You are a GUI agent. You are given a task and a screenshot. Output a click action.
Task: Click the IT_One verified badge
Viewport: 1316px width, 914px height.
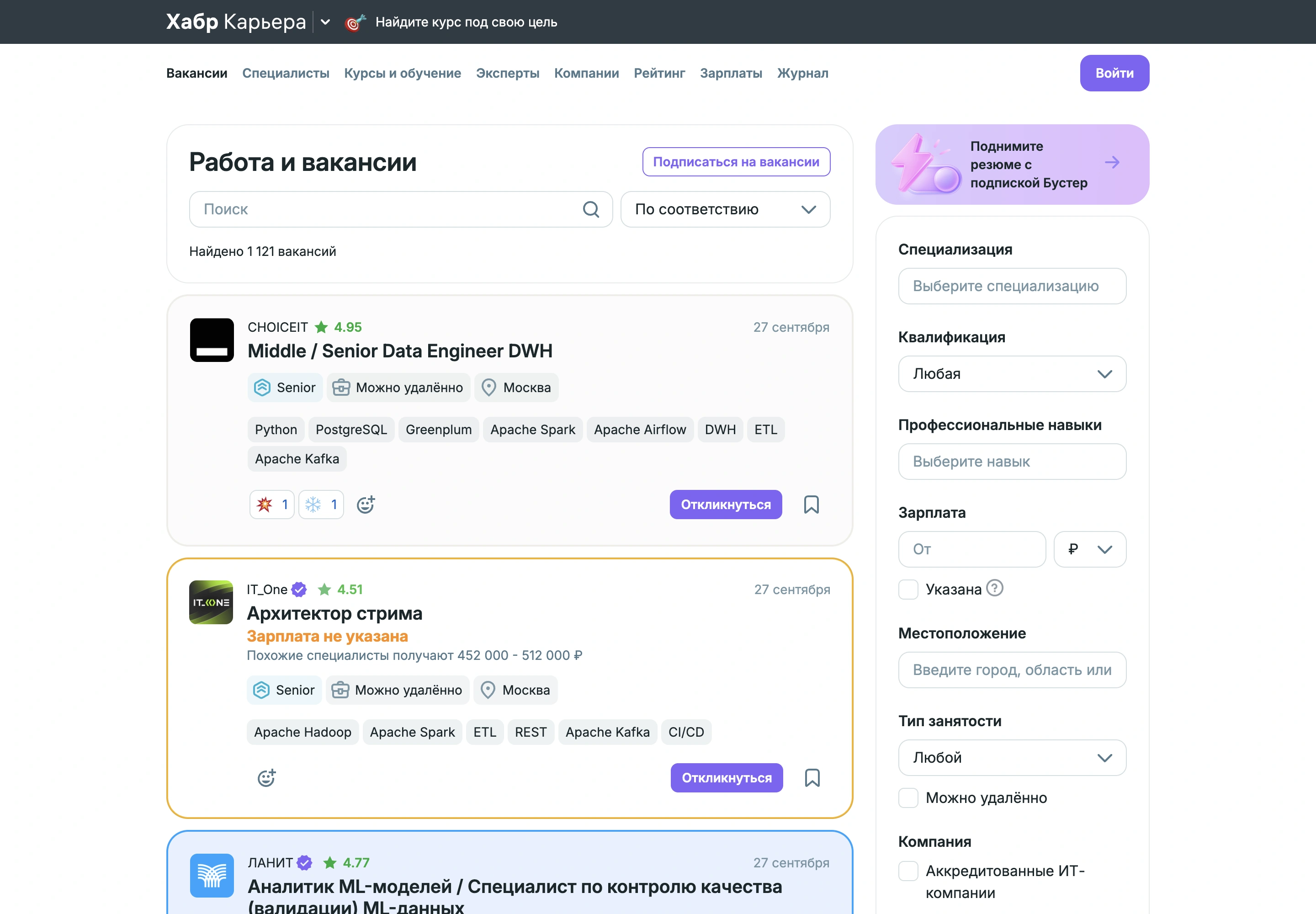tap(299, 589)
